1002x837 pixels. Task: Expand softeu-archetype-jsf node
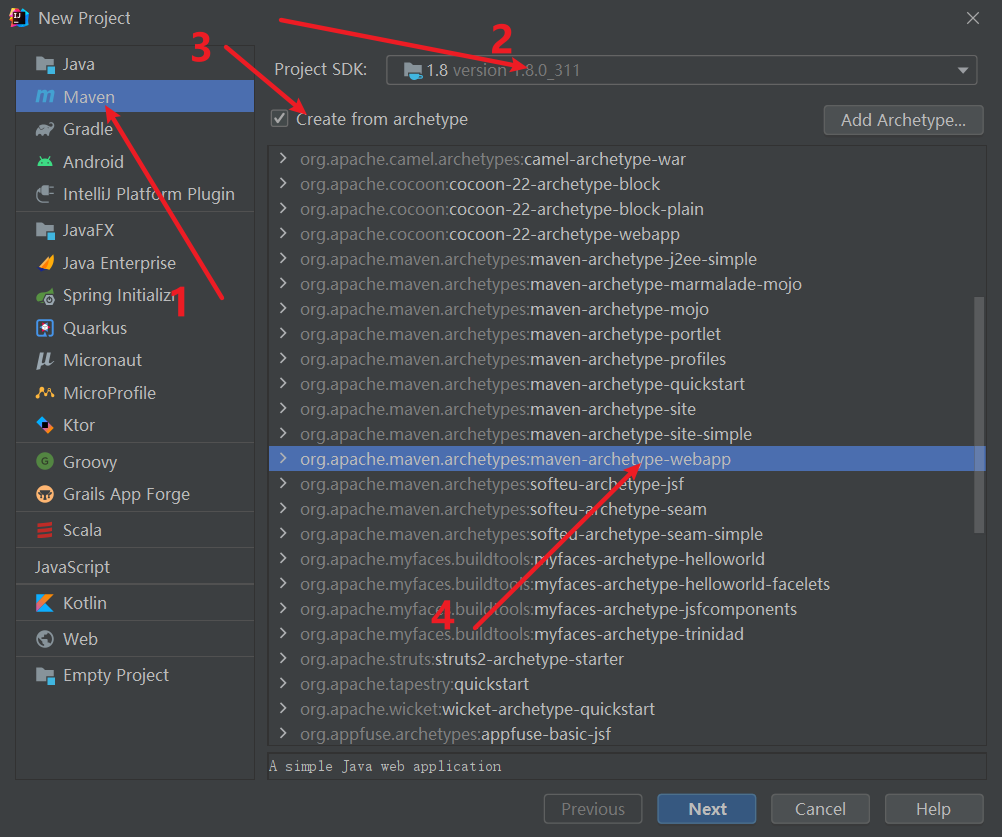pyautogui.click(x=283, y=483)
